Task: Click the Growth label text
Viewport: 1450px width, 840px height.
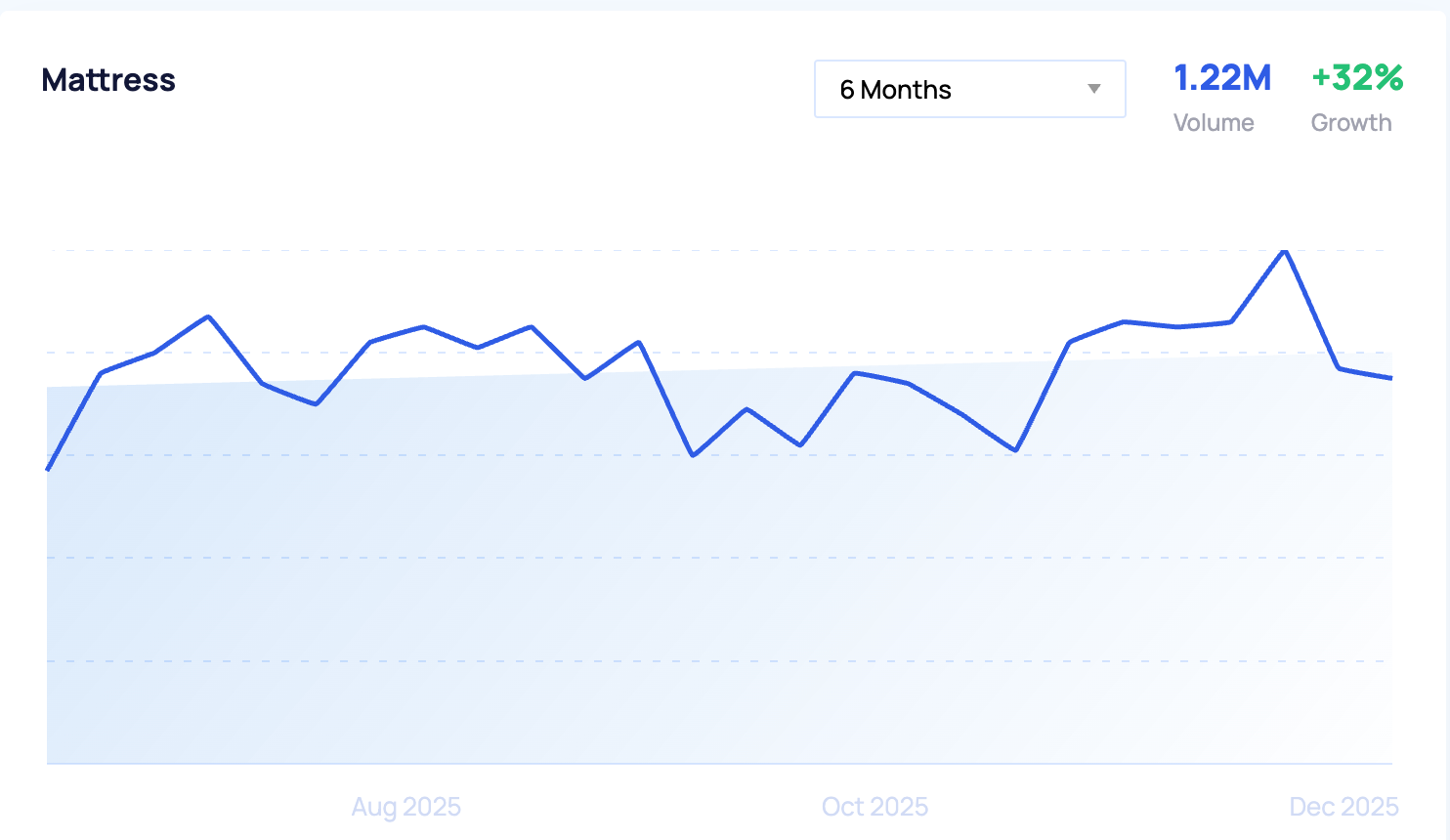Action: coord(1351,123)
